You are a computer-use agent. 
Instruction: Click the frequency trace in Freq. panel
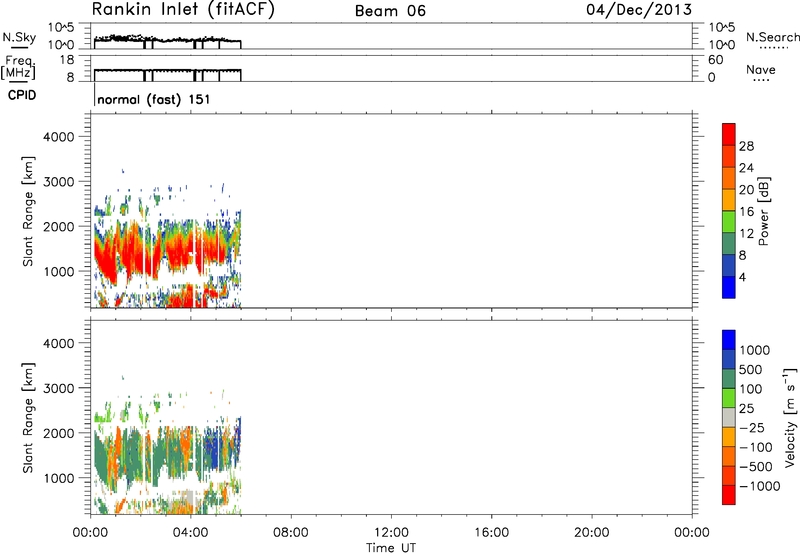[167, 70]
